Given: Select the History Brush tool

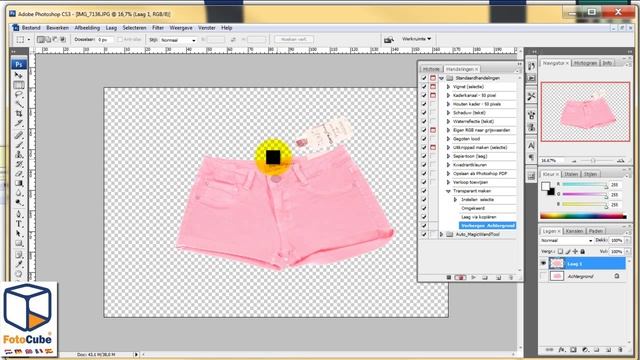Looking at the screenshot, I should click(18, 164).
